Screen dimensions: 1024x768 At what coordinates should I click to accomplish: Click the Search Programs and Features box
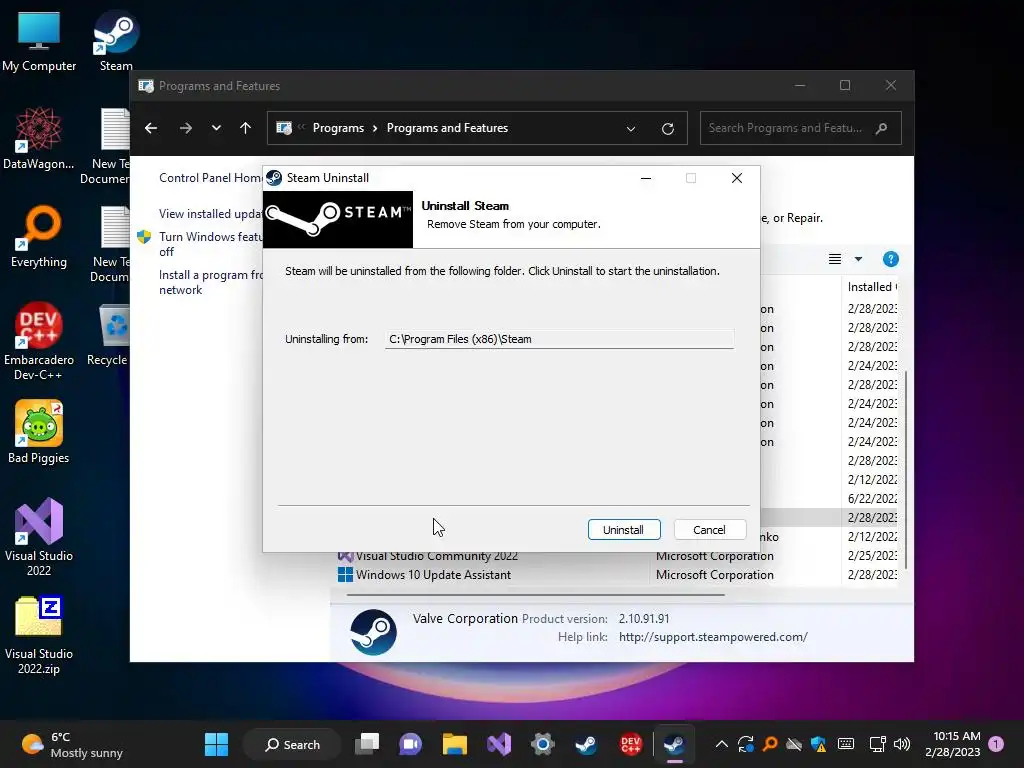point(801,128)
